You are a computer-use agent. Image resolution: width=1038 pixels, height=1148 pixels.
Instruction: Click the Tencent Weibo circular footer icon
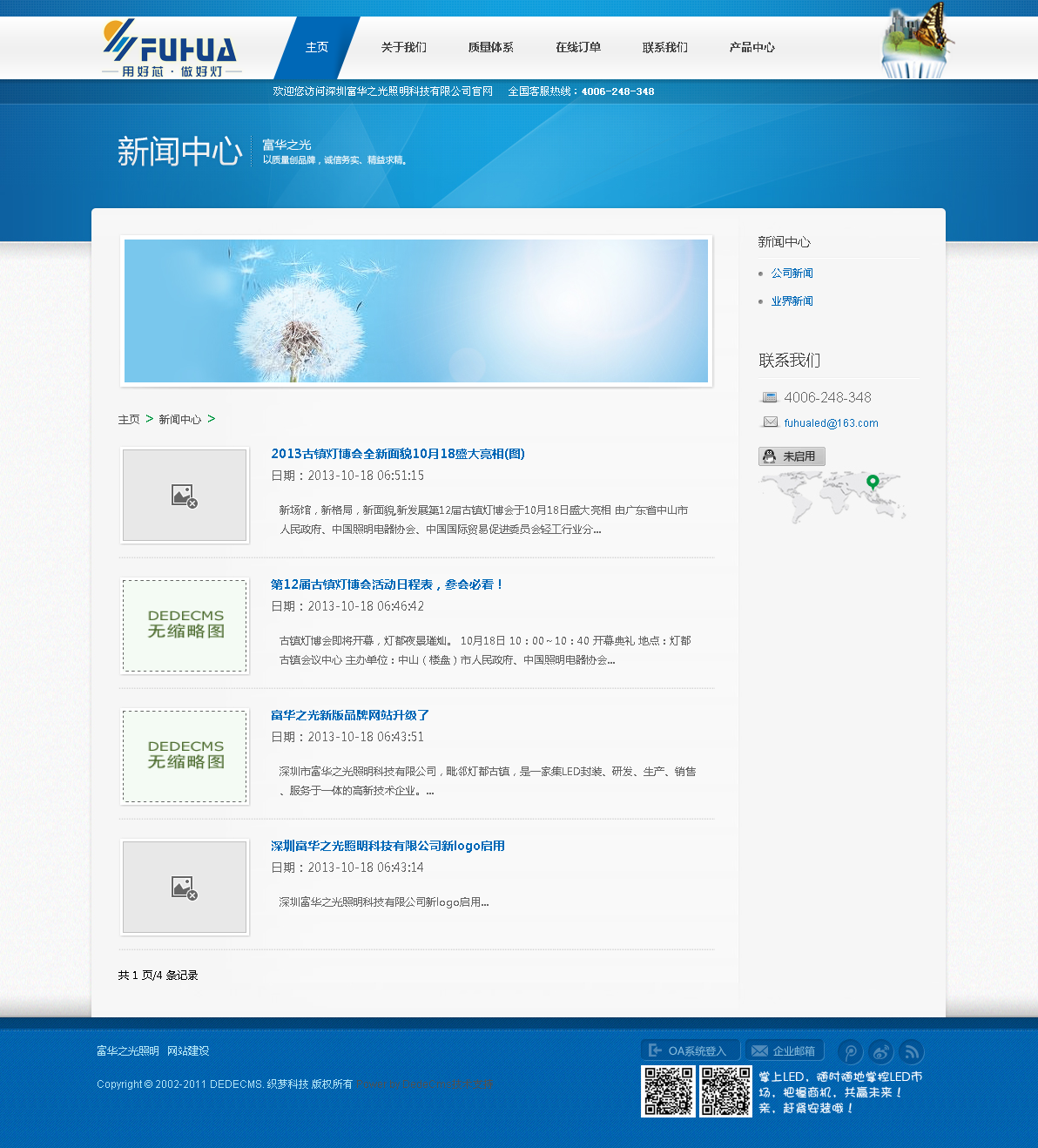point(850,1052)
